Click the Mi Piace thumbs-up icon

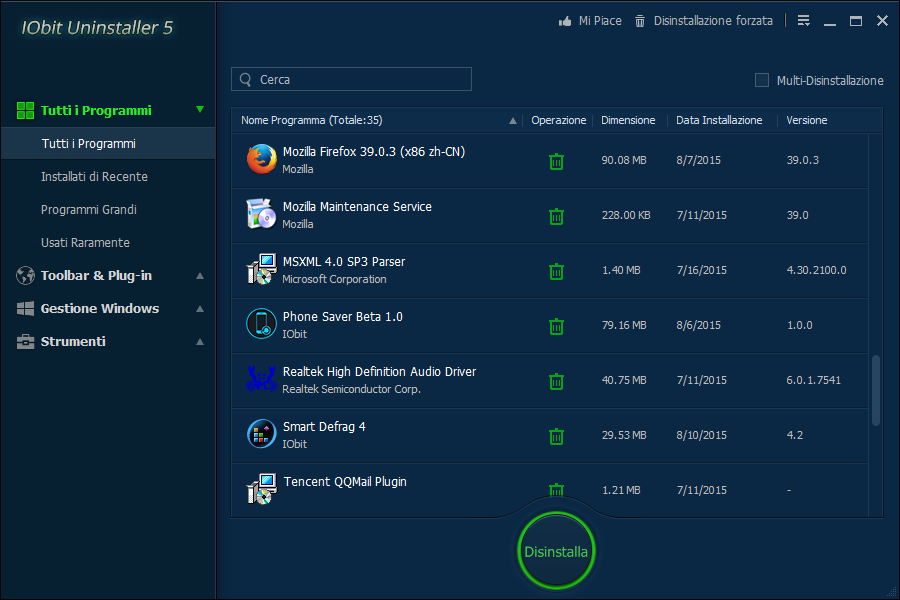coord(565,21)
